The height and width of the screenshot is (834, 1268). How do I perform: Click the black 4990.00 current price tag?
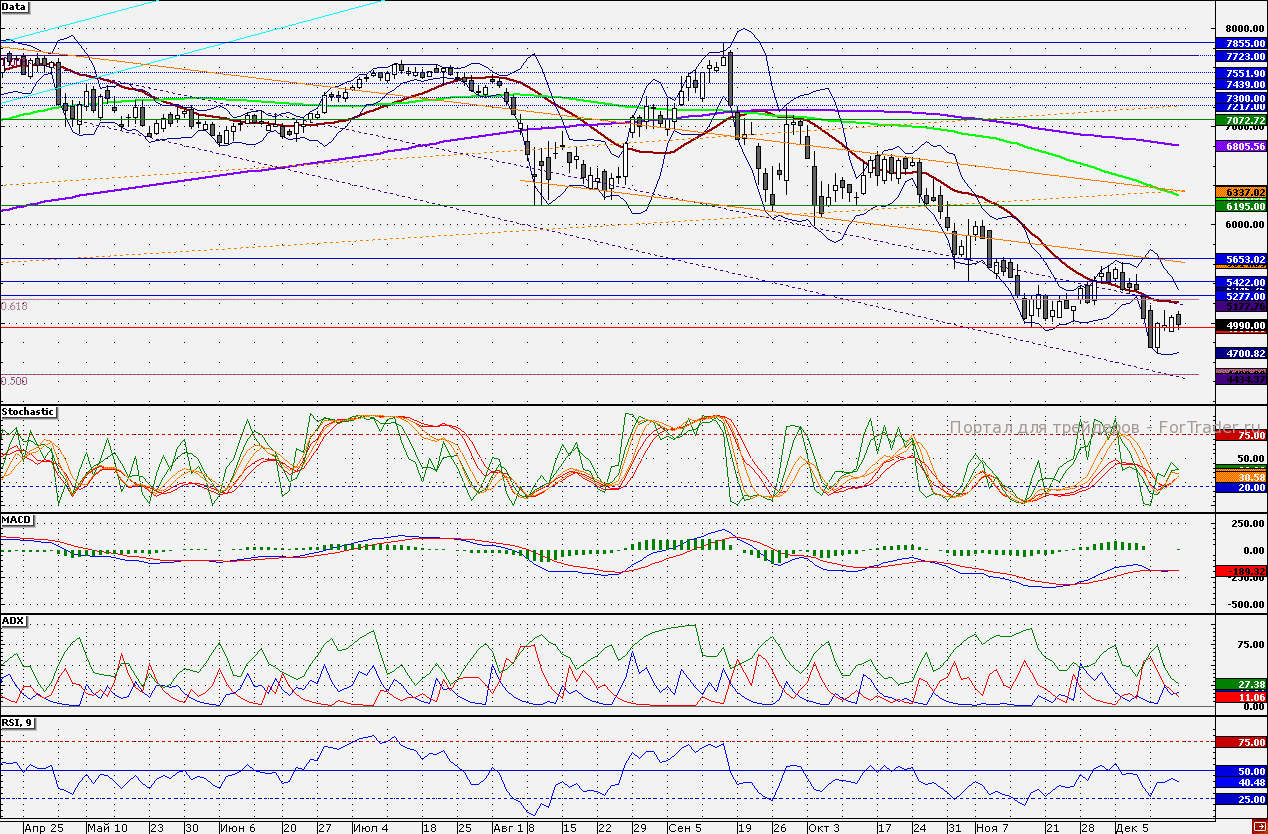click(x=1239, y=326)
